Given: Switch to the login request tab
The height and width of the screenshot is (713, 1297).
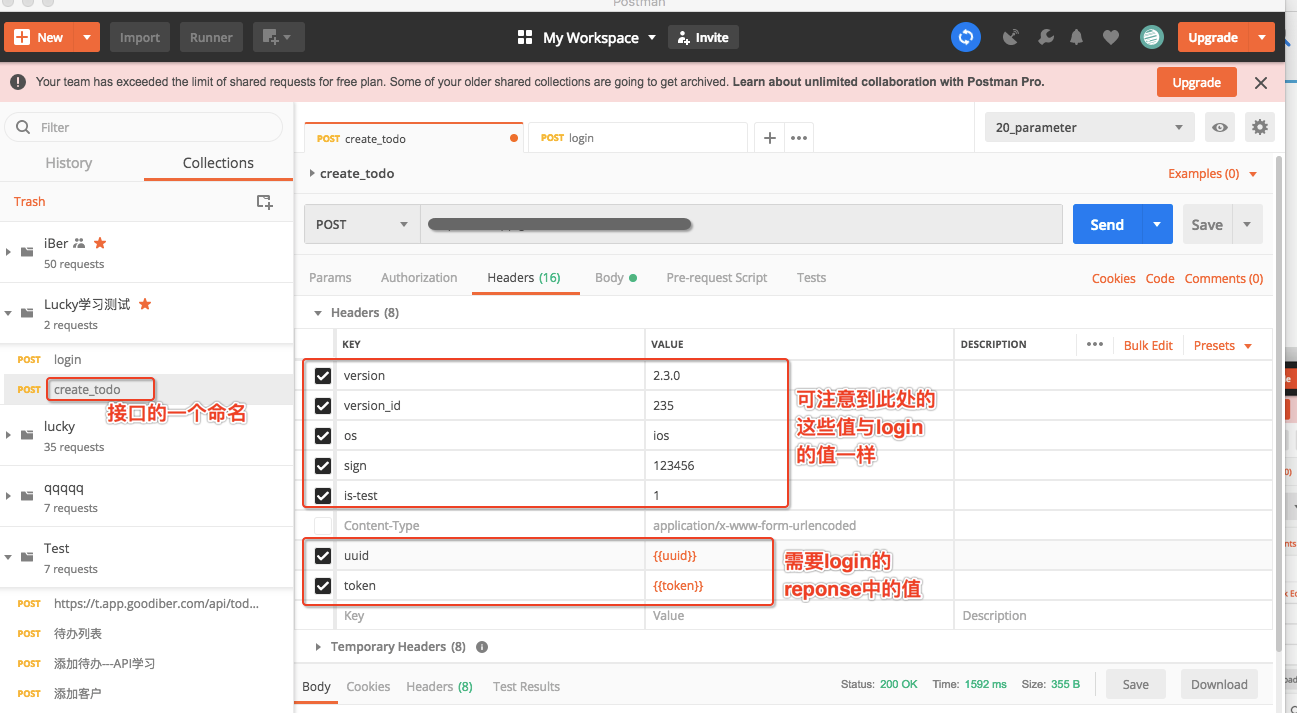Looking at the screenshot, I should 638,138.
